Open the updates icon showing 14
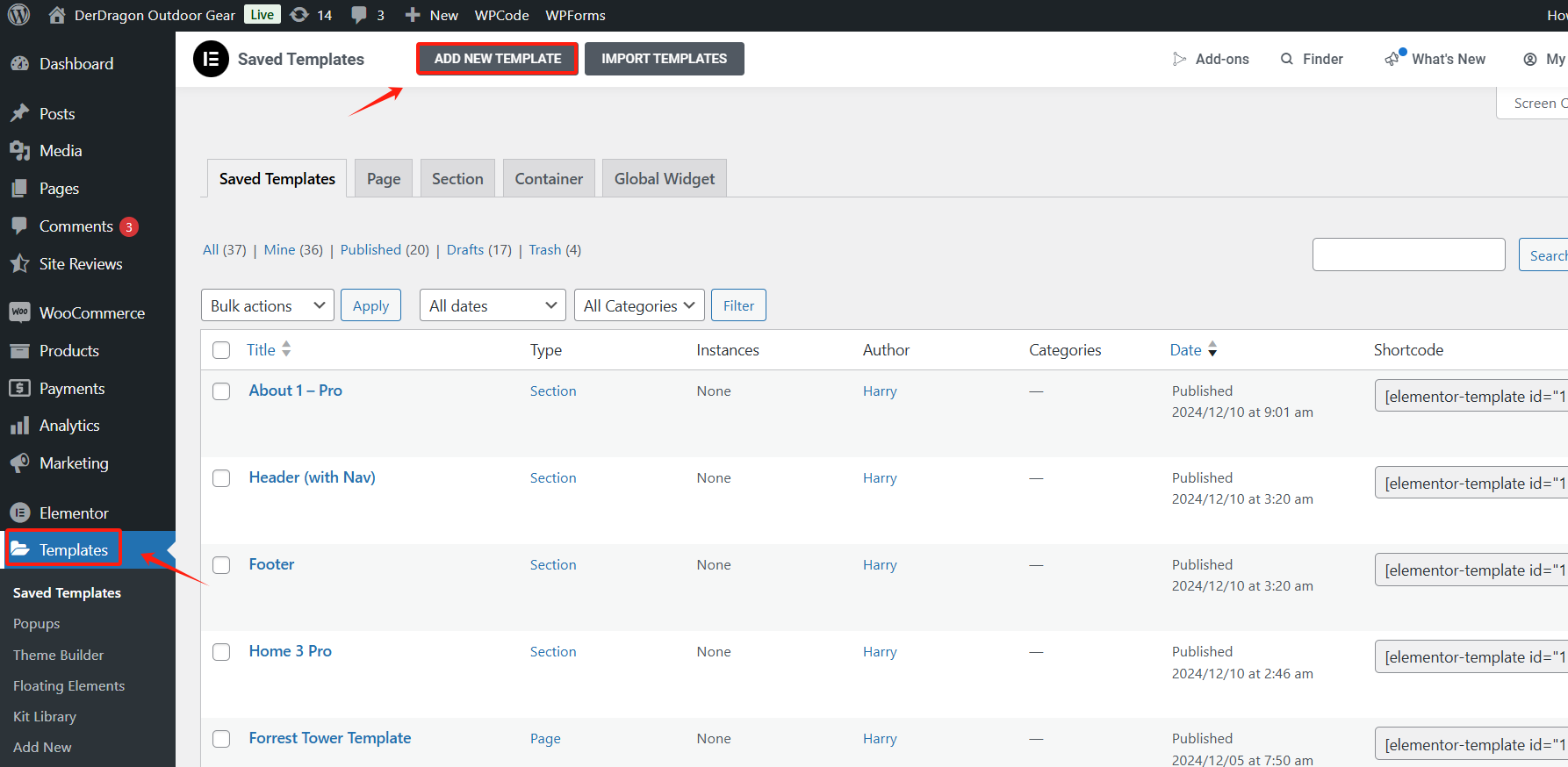This screenshot has height=767, width=1568. click(x=299, y=15)
